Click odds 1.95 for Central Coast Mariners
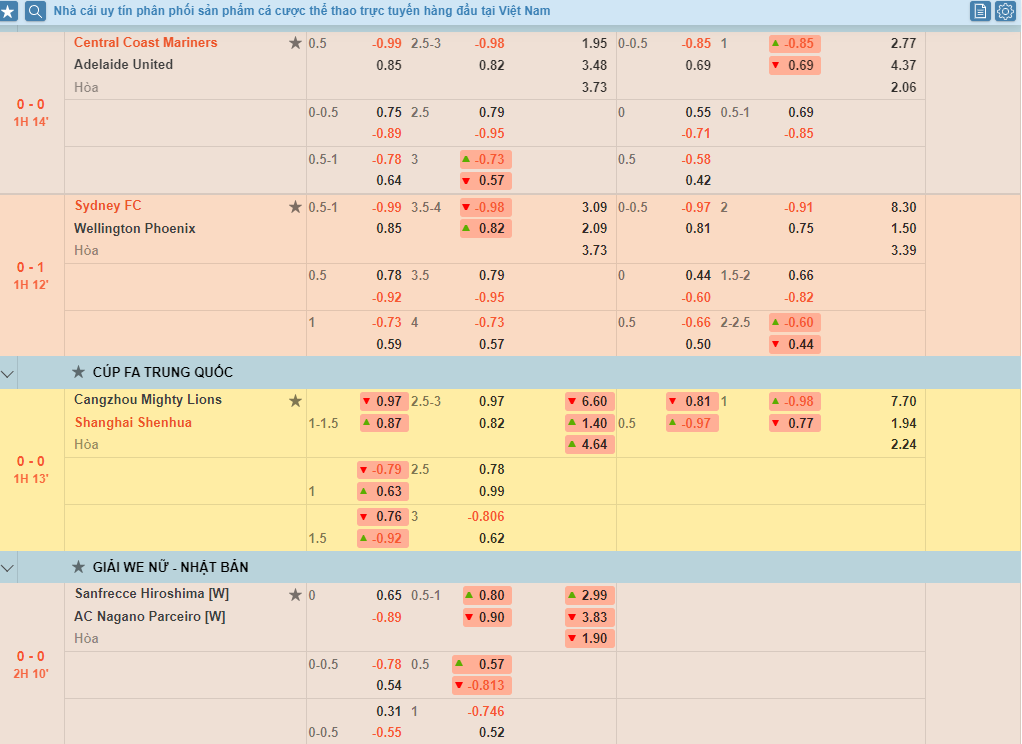Viewport: 1022px width, 744px height. [x=594, y=43]
